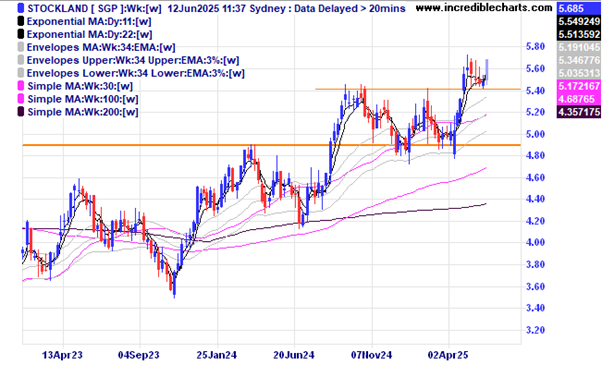The image size is (602, 365).
Task: Click the 5.172167 MA value box
Action: point(579,86)
